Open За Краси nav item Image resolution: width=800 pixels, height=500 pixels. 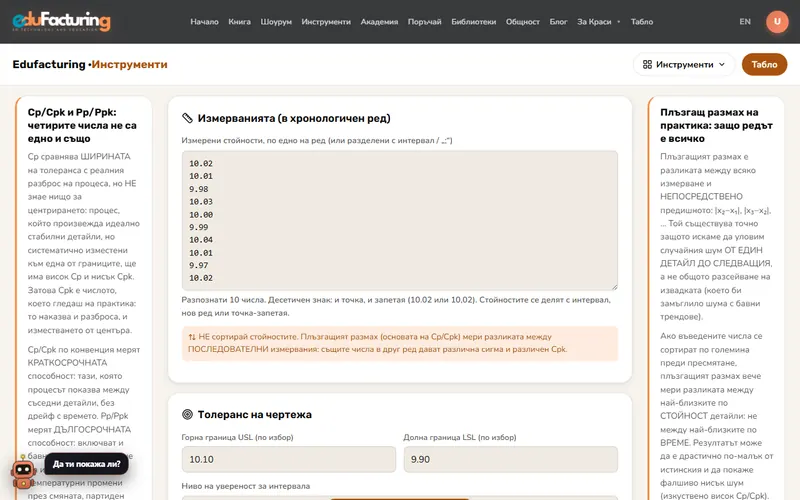coord(594,21)
